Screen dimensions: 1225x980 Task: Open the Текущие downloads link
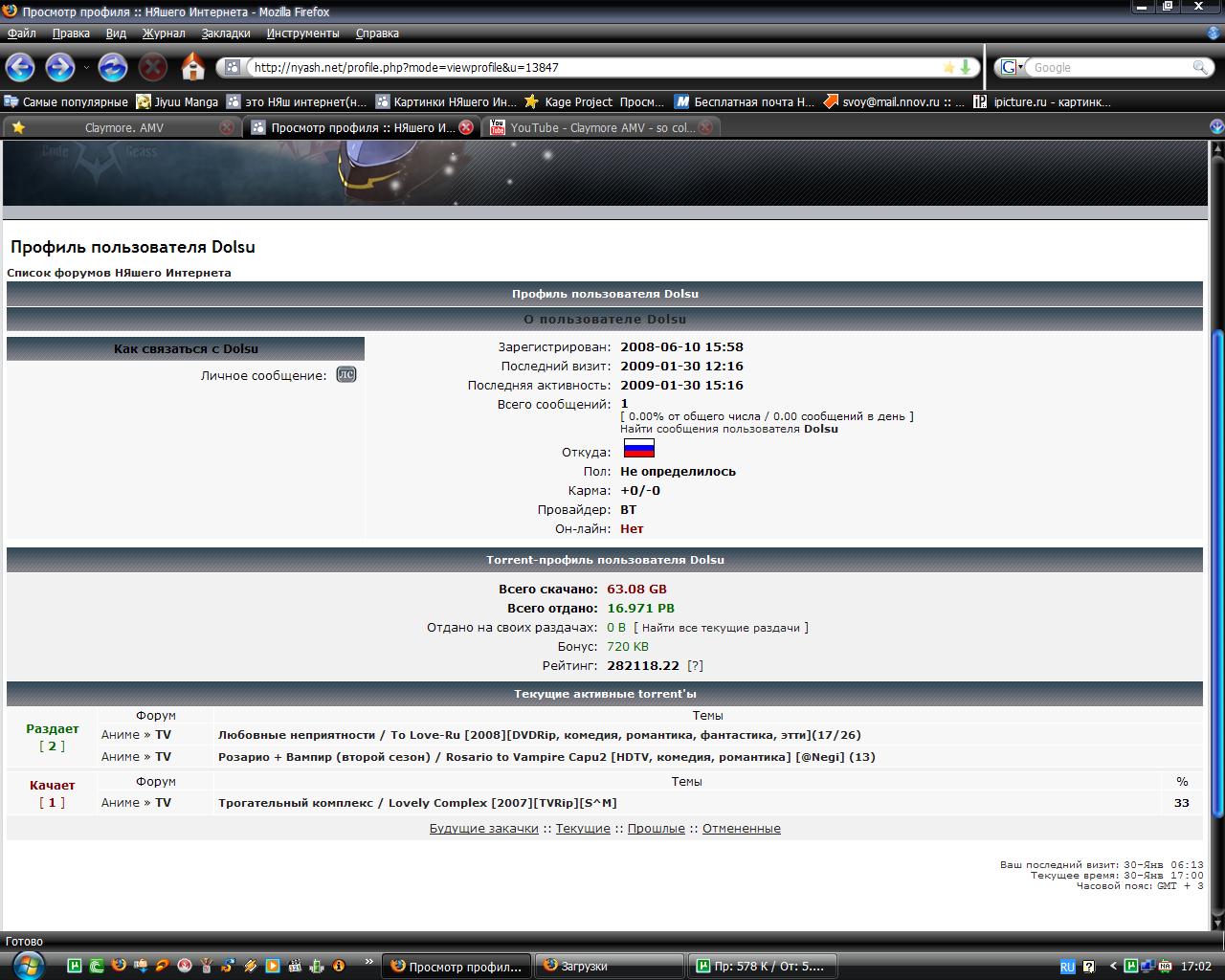tap(583, 829)
